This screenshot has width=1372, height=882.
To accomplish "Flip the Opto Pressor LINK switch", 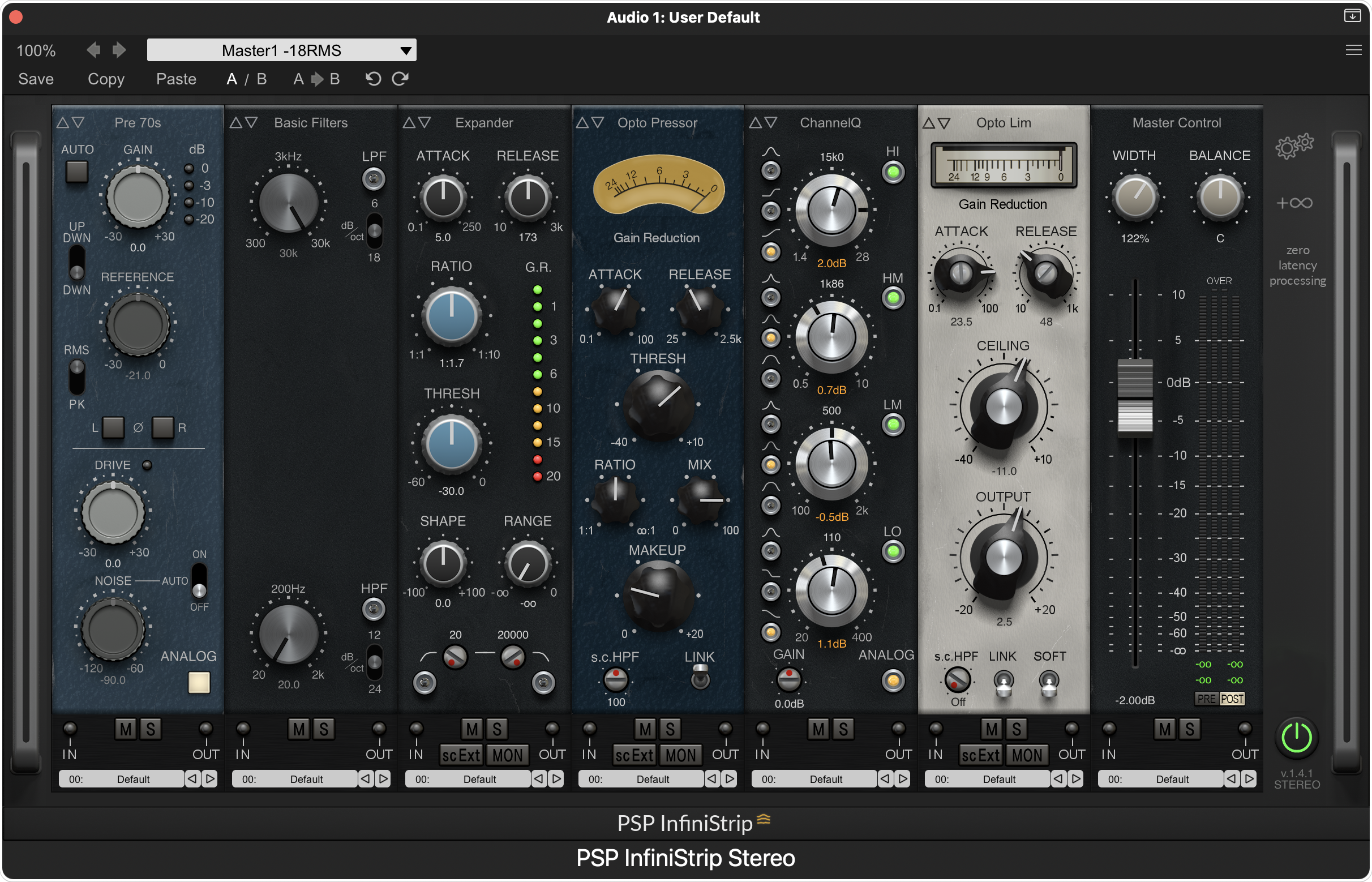I will point(700,678).
